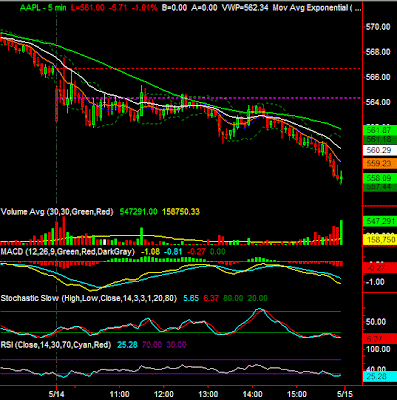Click the red 6.37 stochastic value tag

(379, 339)
